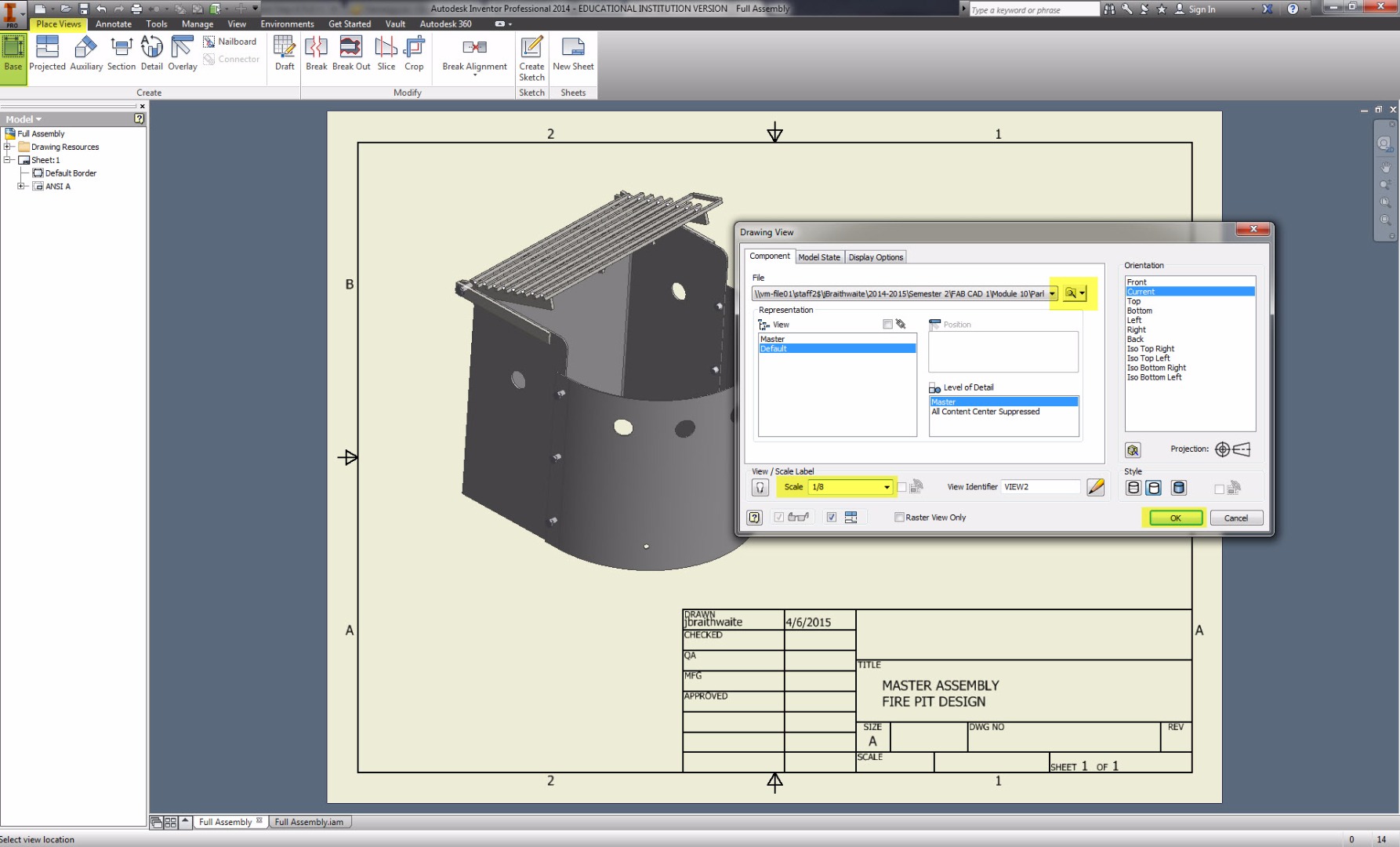The image size is (1400, 847).
Task: Select the Shaded style icon
Action: coord(1178,488)
